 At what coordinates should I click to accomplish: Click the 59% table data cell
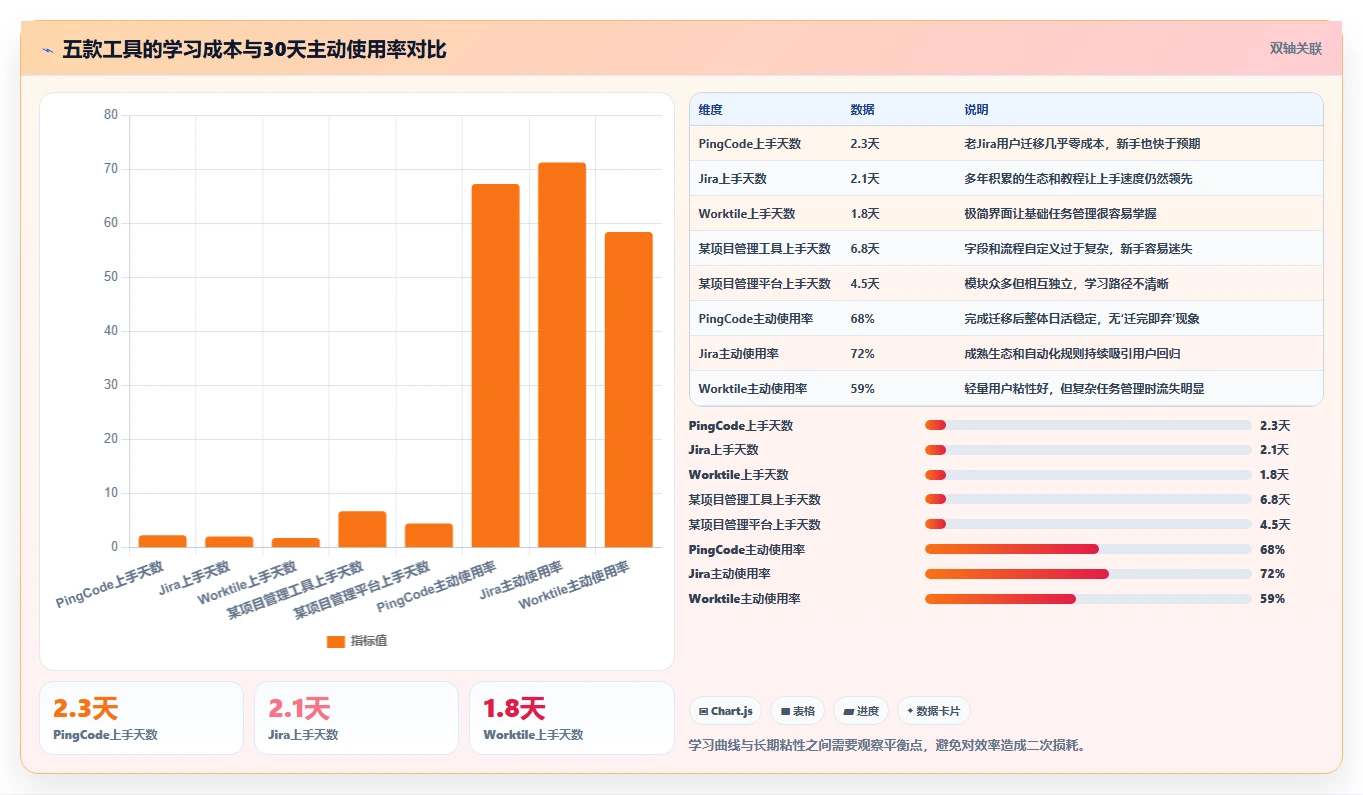[862, 389]
